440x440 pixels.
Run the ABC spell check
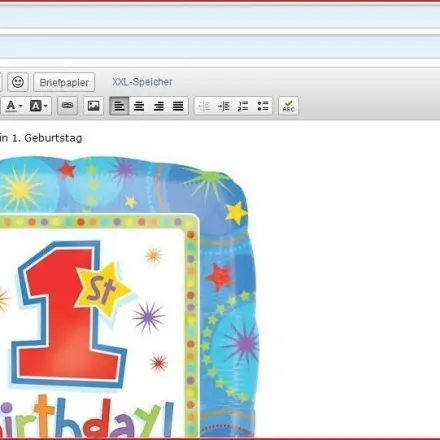coord(288,106)
